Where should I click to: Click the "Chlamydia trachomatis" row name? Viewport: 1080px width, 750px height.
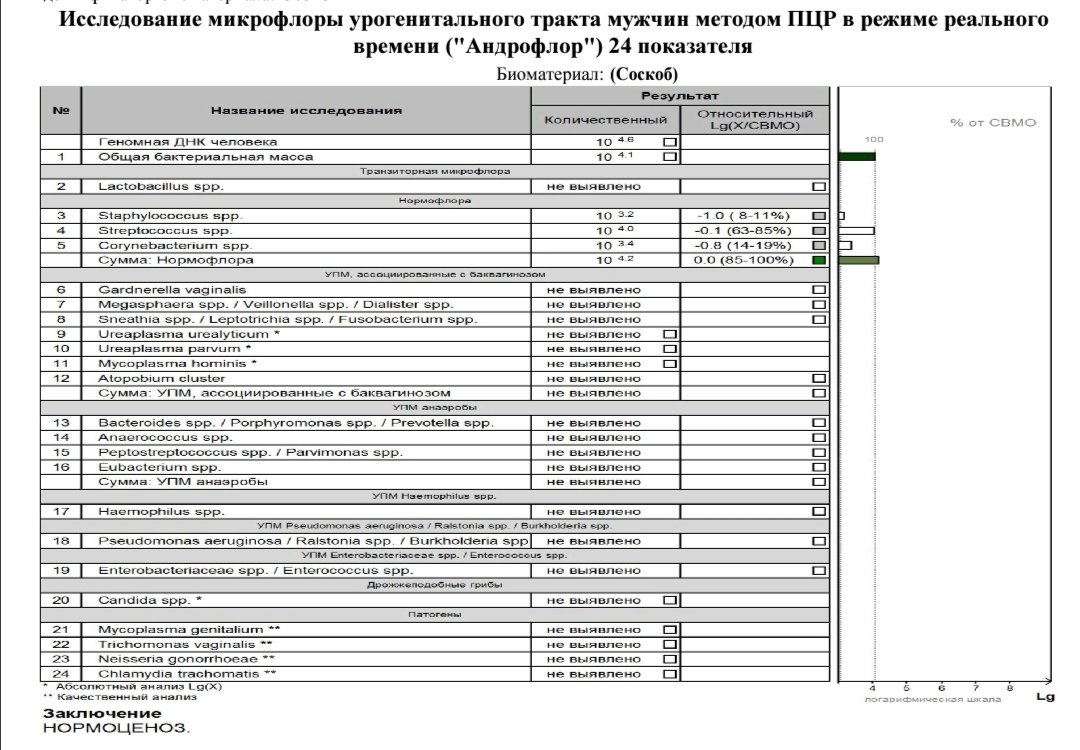(x=187, y=674)
